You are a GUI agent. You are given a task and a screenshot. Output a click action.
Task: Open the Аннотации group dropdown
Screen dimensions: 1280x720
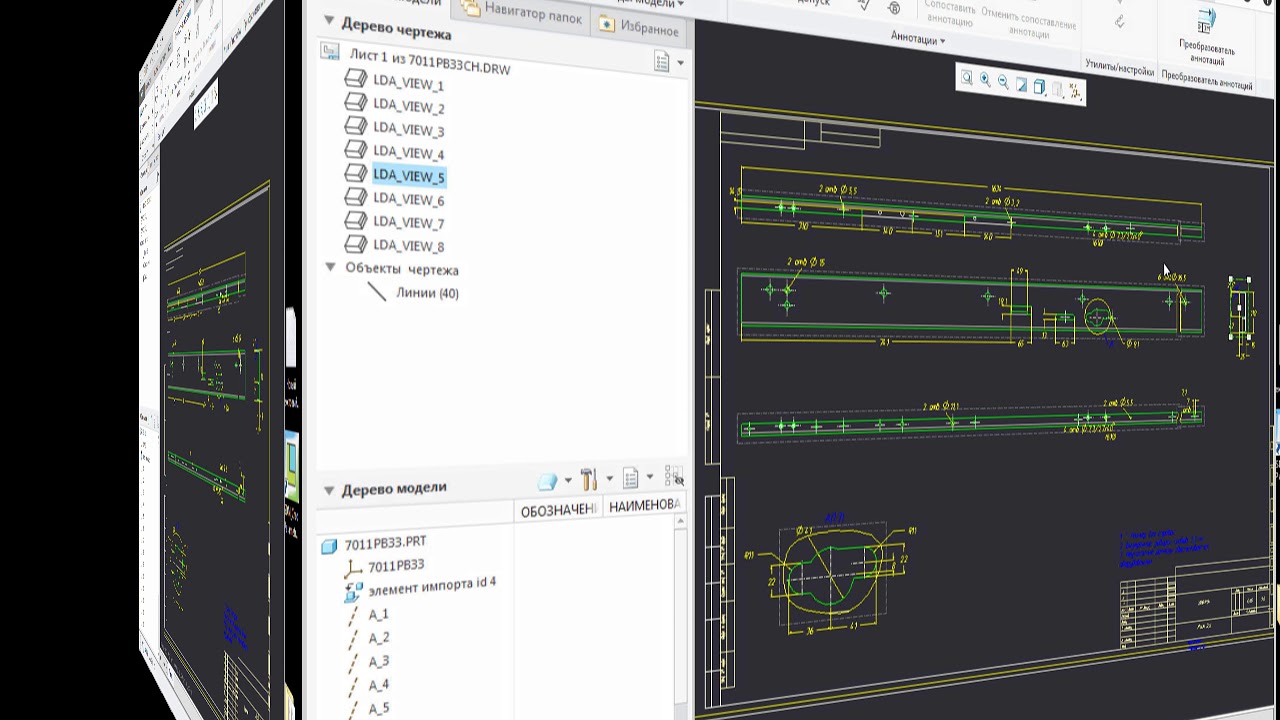(x=918, y=40)
